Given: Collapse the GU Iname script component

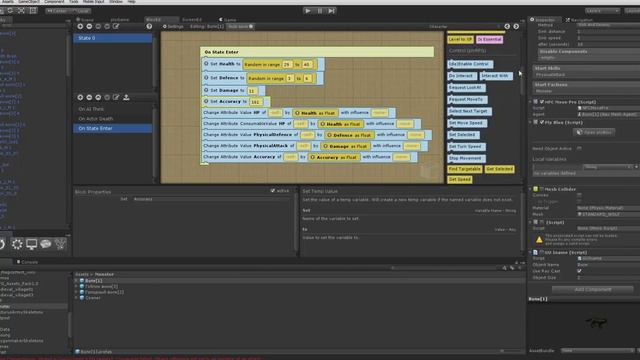Looking at the screenshot, I should coord(531,253).
